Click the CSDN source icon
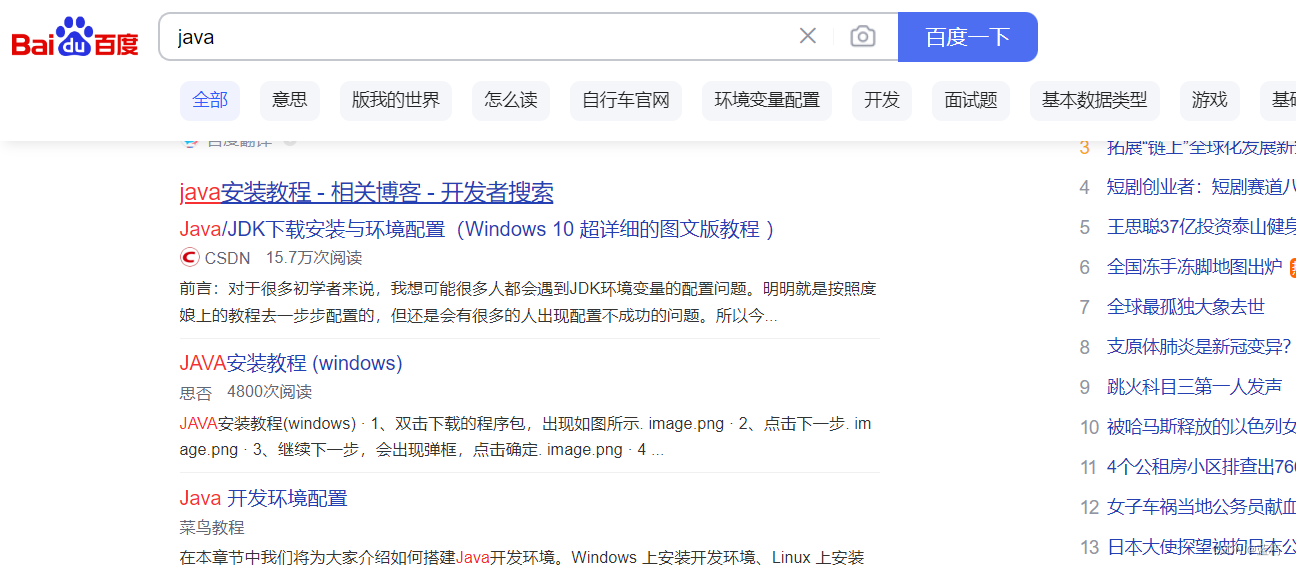The height and width of the screenshot is (565, 1296). tap(190, 257)
